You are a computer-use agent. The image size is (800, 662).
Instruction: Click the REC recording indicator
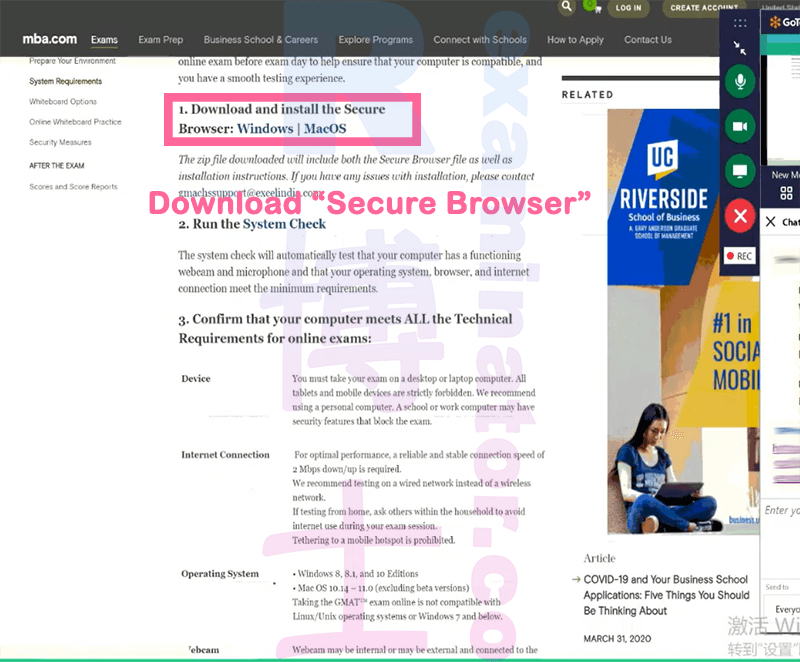click(x=739, y=256)
